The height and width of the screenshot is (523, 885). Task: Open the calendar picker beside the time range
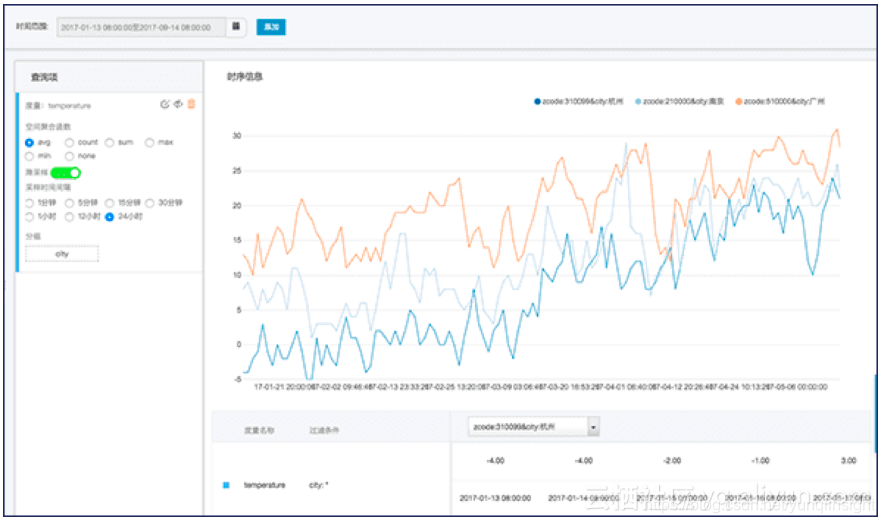pos(236,27)
